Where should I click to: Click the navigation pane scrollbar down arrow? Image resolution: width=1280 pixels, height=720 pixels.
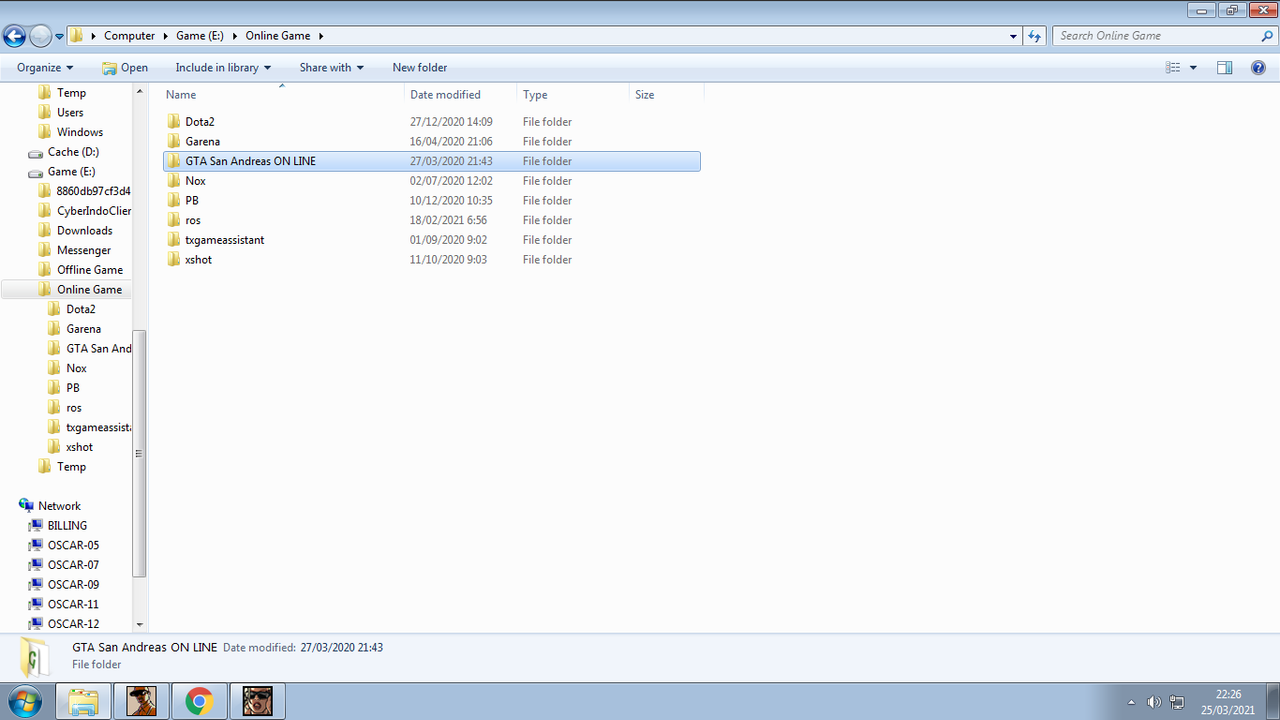click(139, 624)
